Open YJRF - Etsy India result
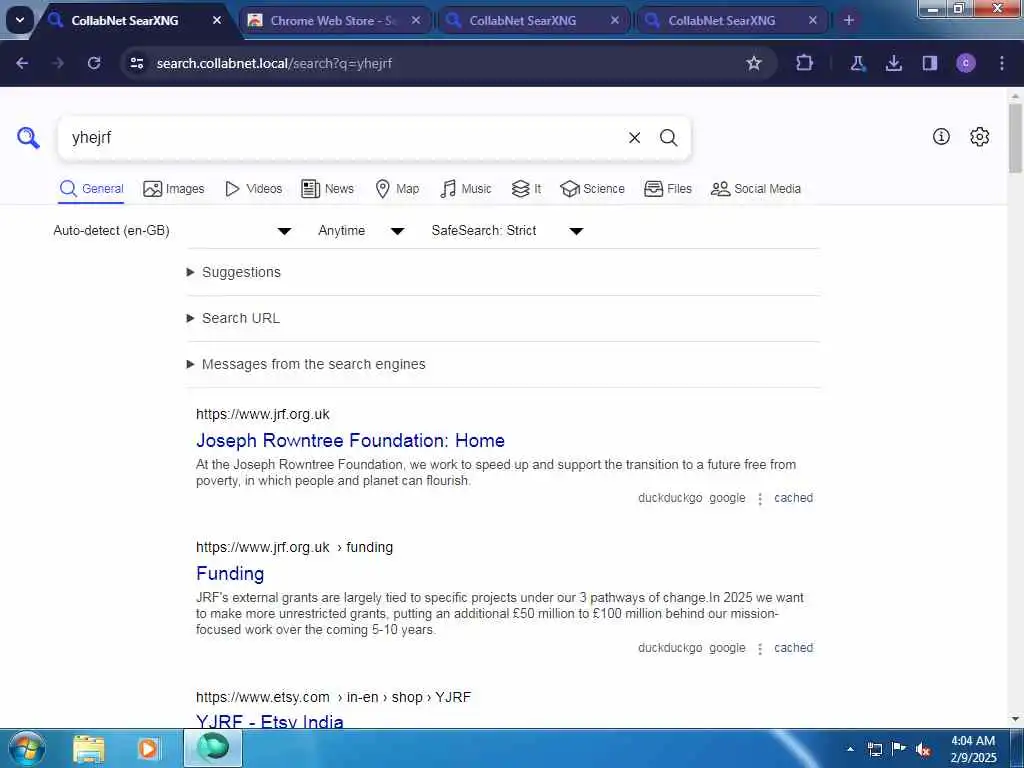This screenshot has height=768, width=1024. pos(270,721)
